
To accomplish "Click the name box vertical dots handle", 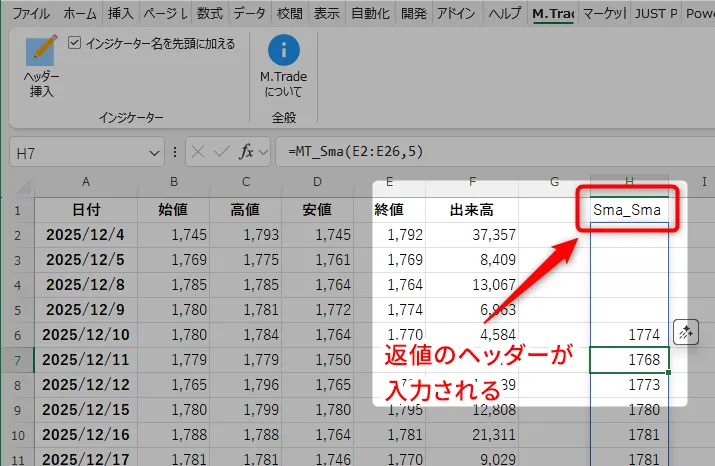I will click(175, 152).
